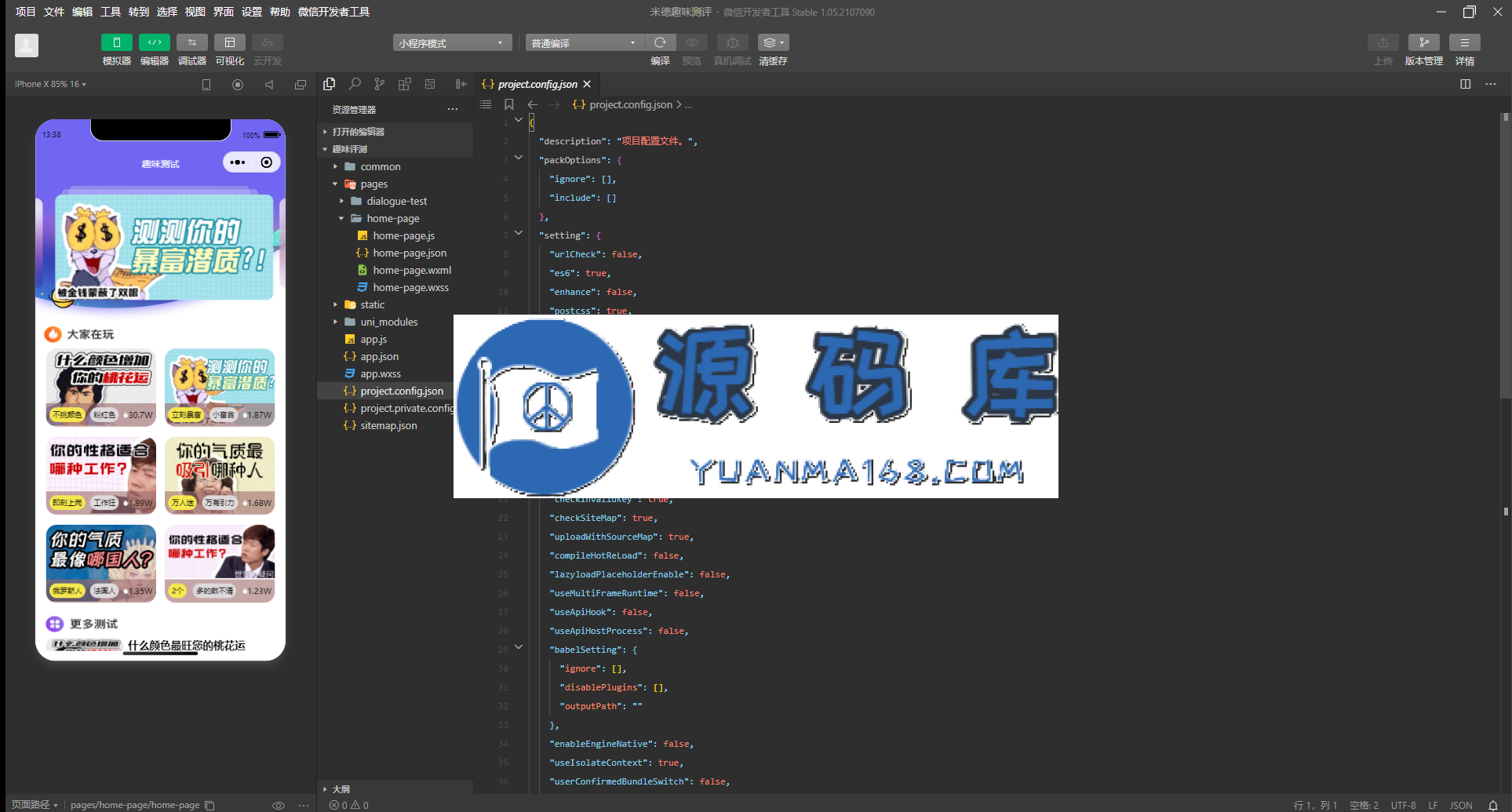
Task: Fold the babelSetting code block
Action: pyautogui.click(x=519, y=647)
